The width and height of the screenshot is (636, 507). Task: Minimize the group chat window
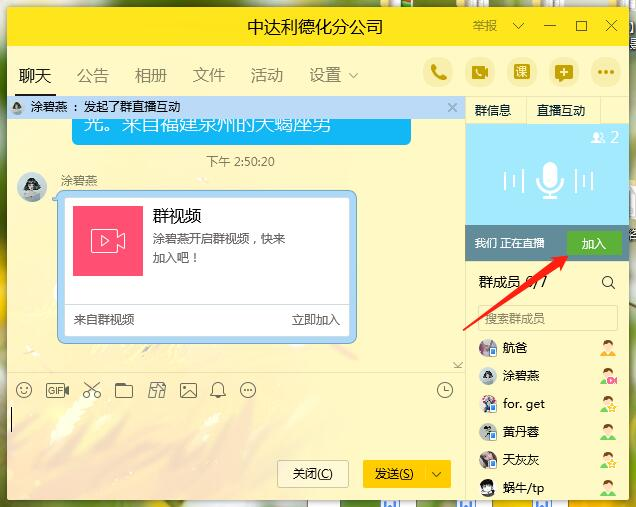tap(550, 26)
